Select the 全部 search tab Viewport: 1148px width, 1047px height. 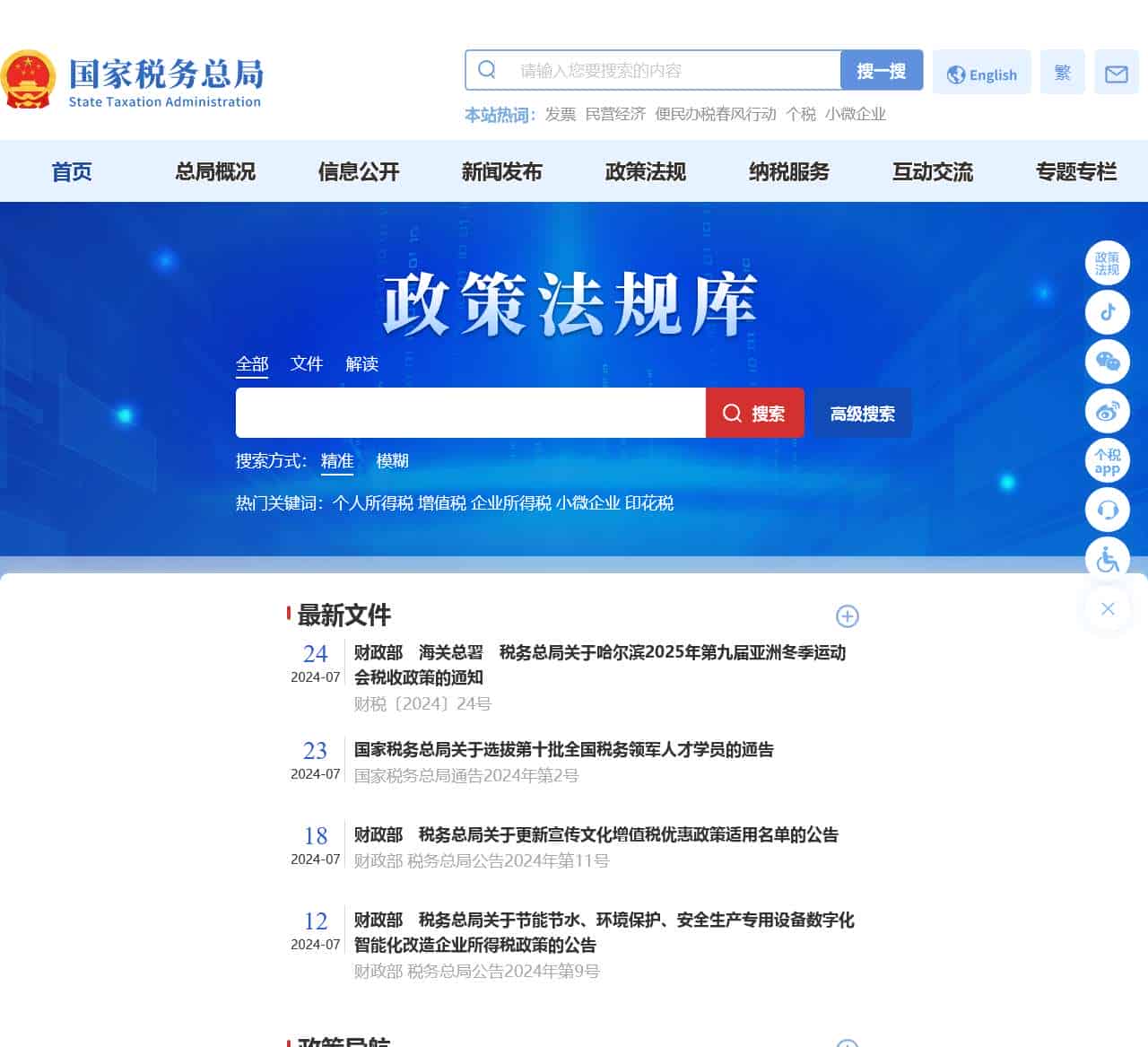[252, 363]
